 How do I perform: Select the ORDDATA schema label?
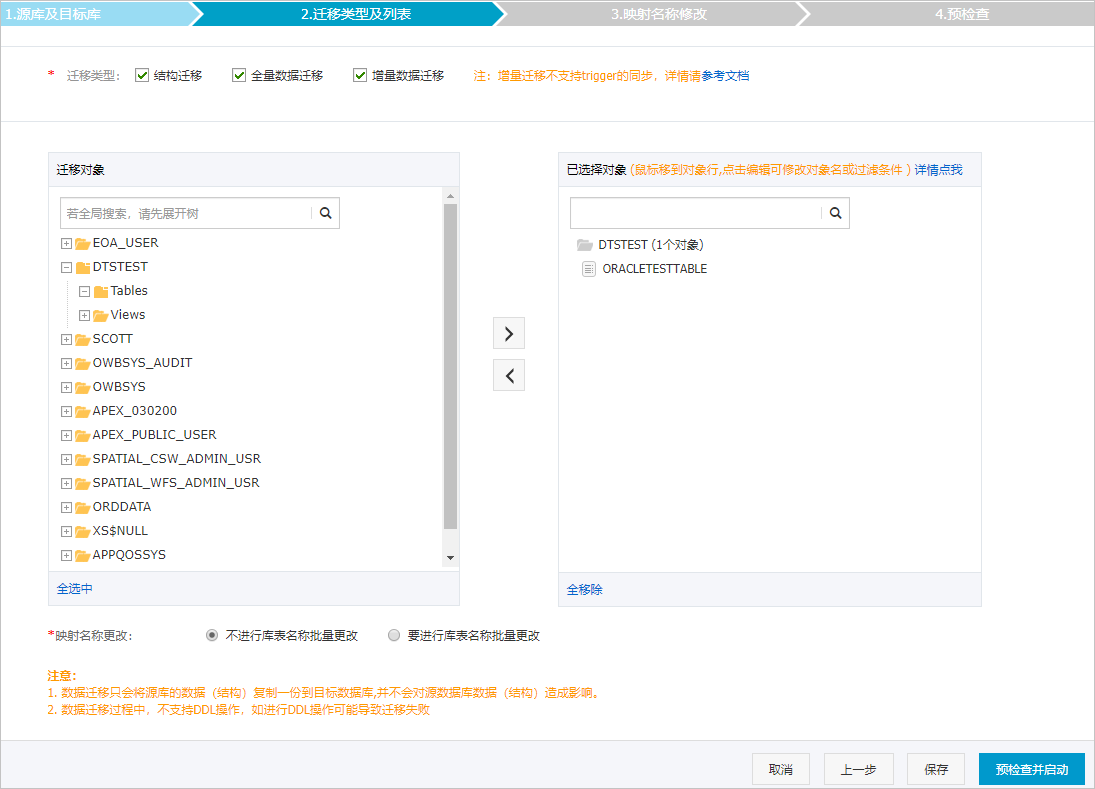[122, 507]
